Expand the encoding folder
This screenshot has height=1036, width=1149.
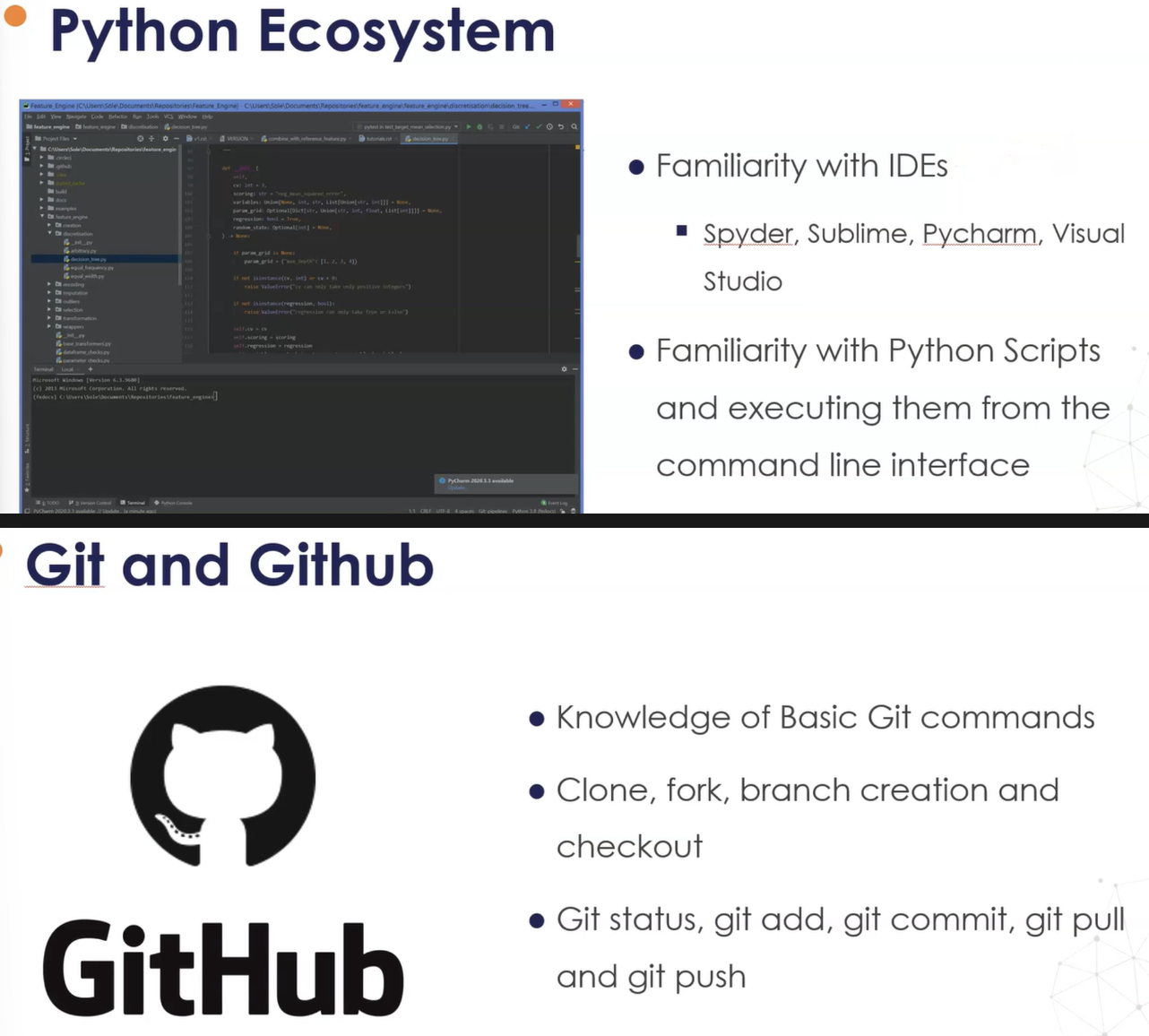click(x=49, y=284)
